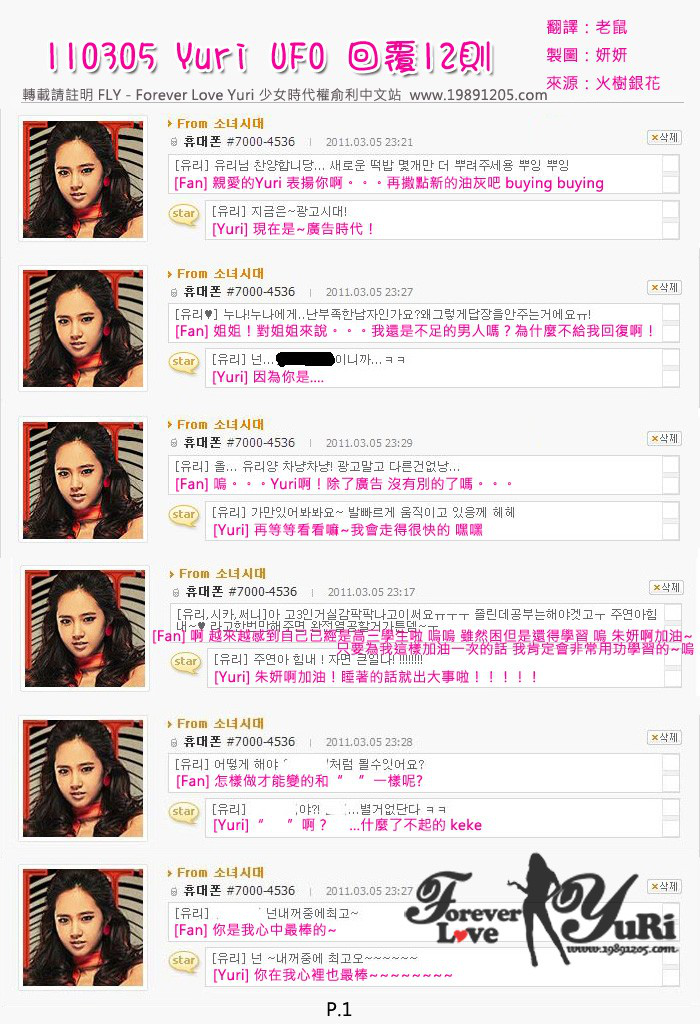Click the phone icon in the 23:29 message header

coord(174,443)
